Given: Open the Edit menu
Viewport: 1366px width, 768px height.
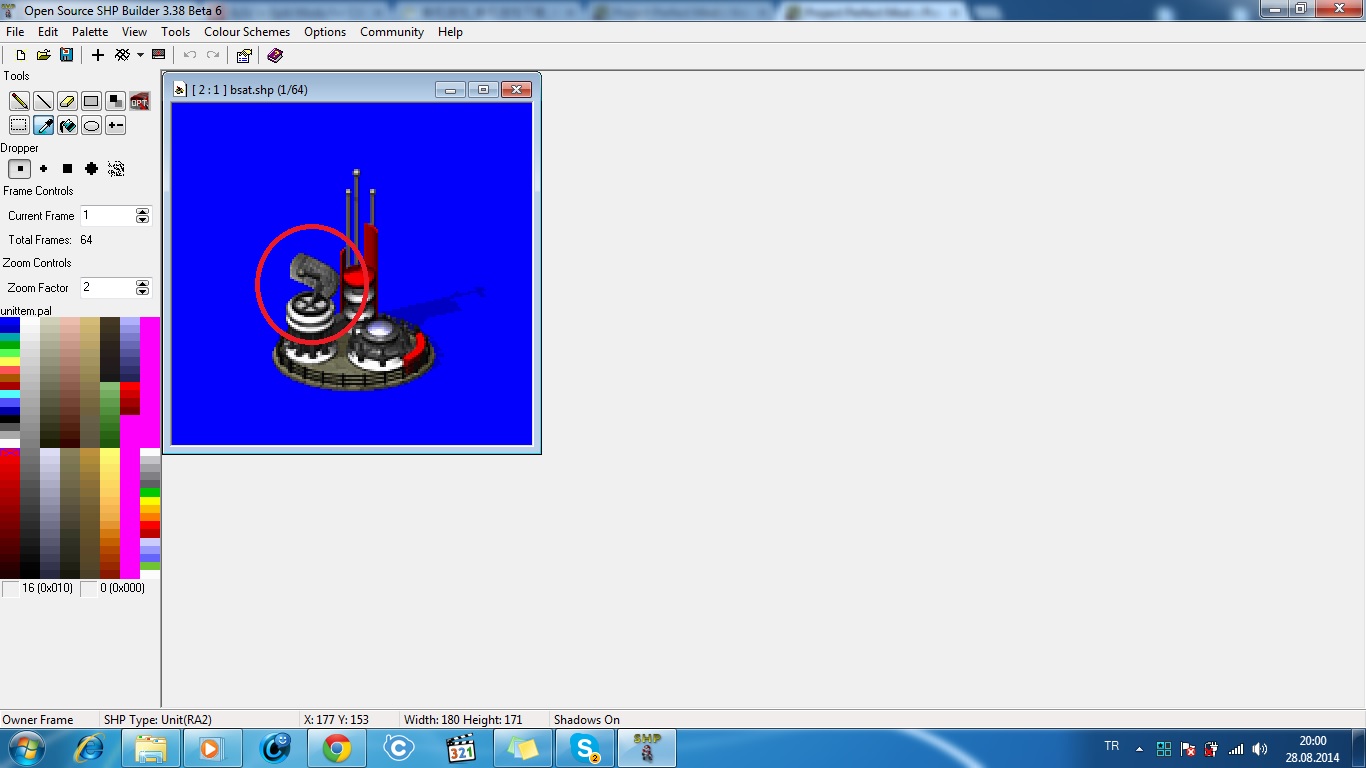Looking at the screenshot, I should pyautogui.click(x=48, y=32).
